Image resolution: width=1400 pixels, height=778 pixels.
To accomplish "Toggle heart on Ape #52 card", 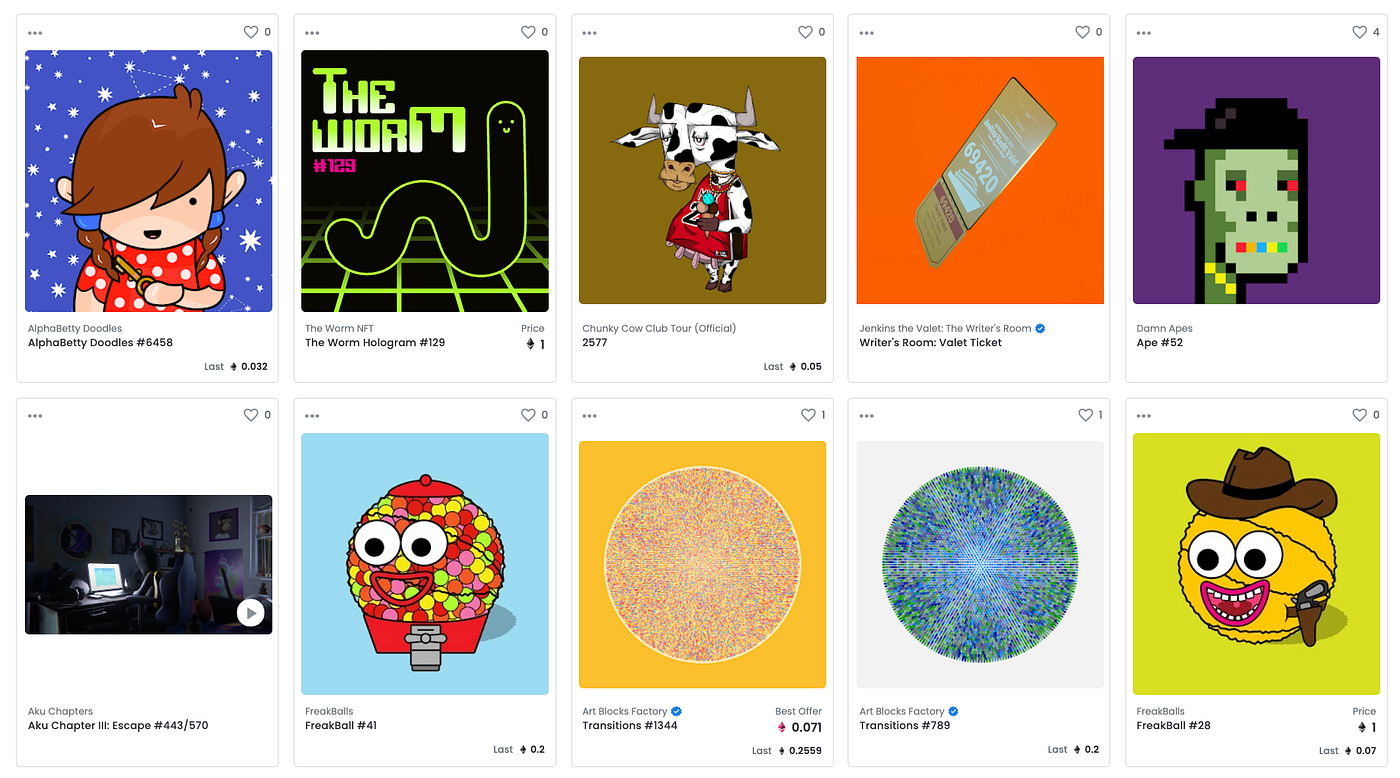I will tap(1359, 32).
